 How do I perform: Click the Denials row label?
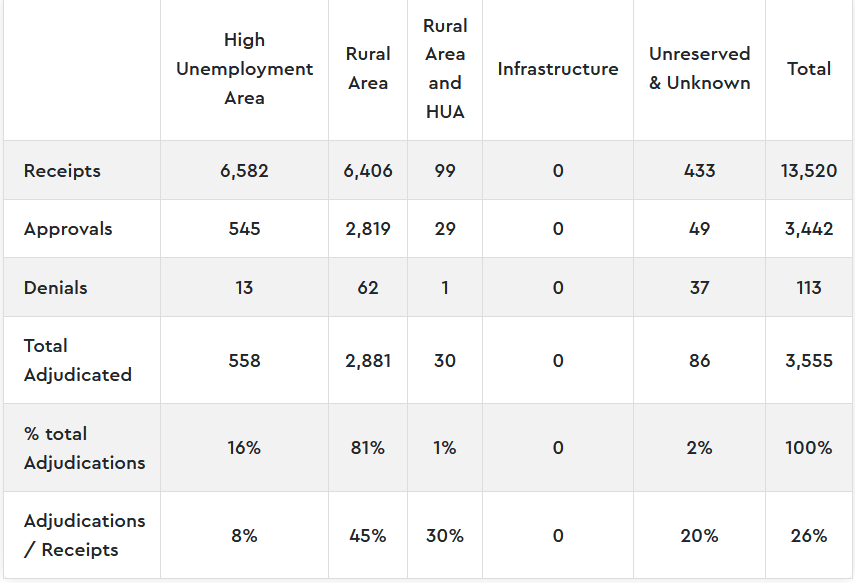click(56, 288)
